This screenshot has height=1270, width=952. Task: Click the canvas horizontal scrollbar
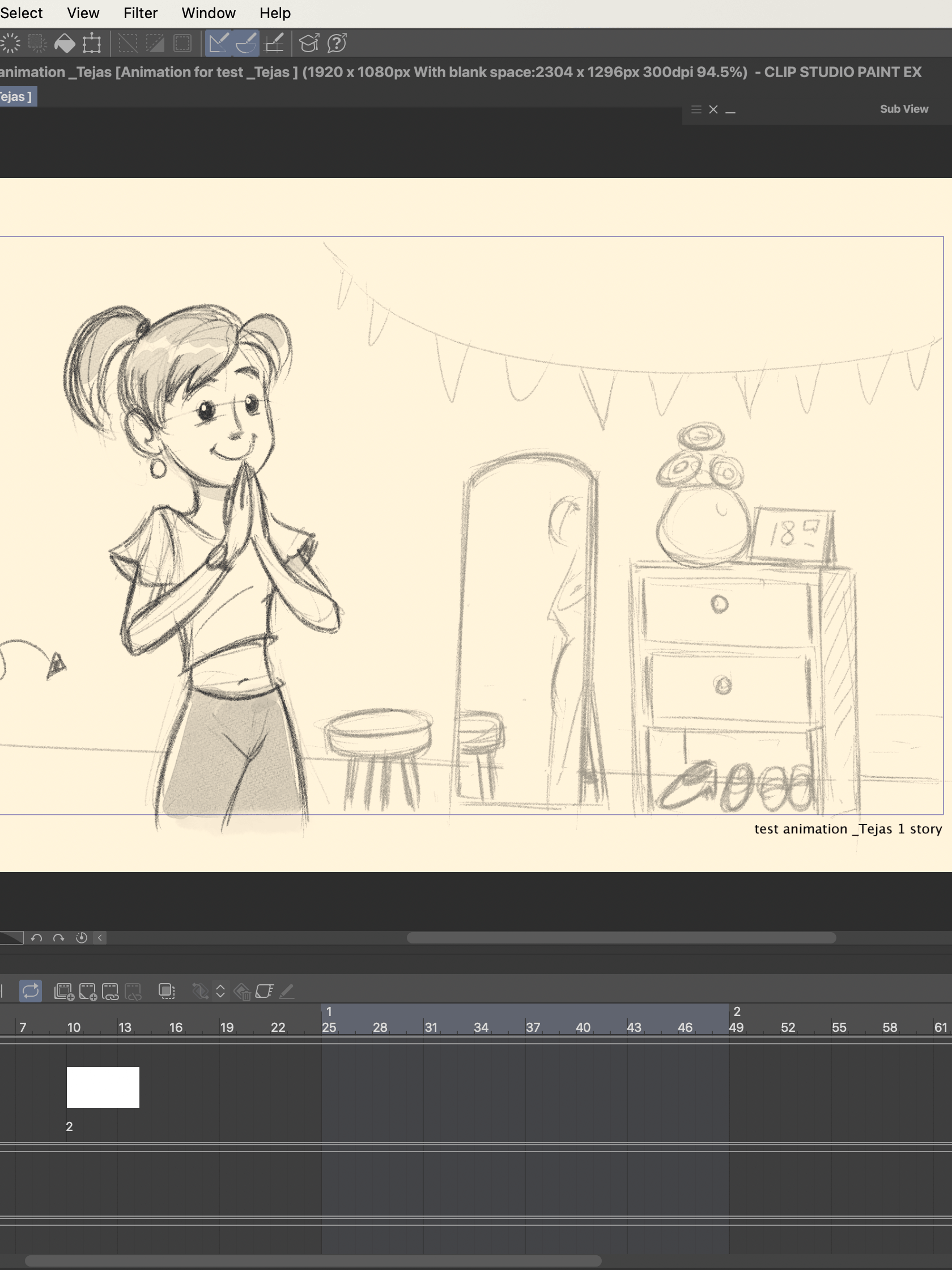tap(622, 938)
